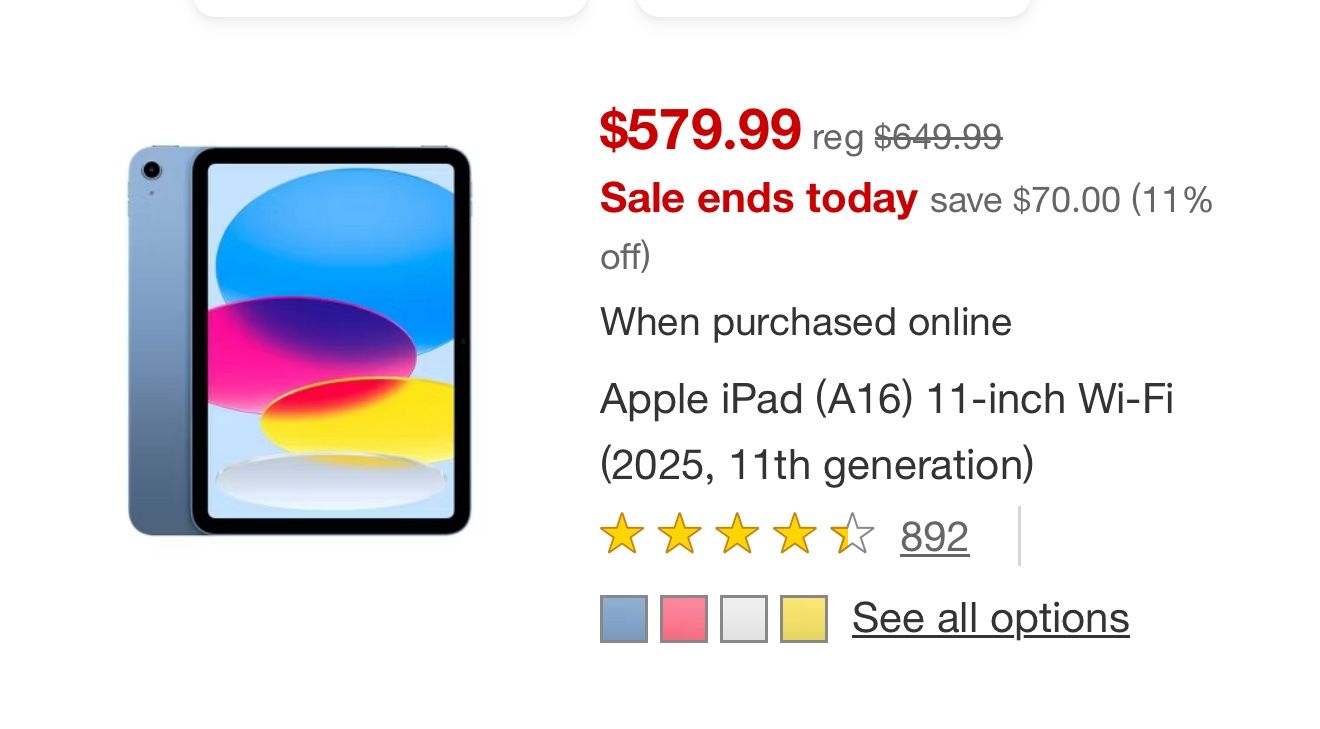Open the 892 reviews link
Screen dimensions: 1320x729
pos(932,536)
